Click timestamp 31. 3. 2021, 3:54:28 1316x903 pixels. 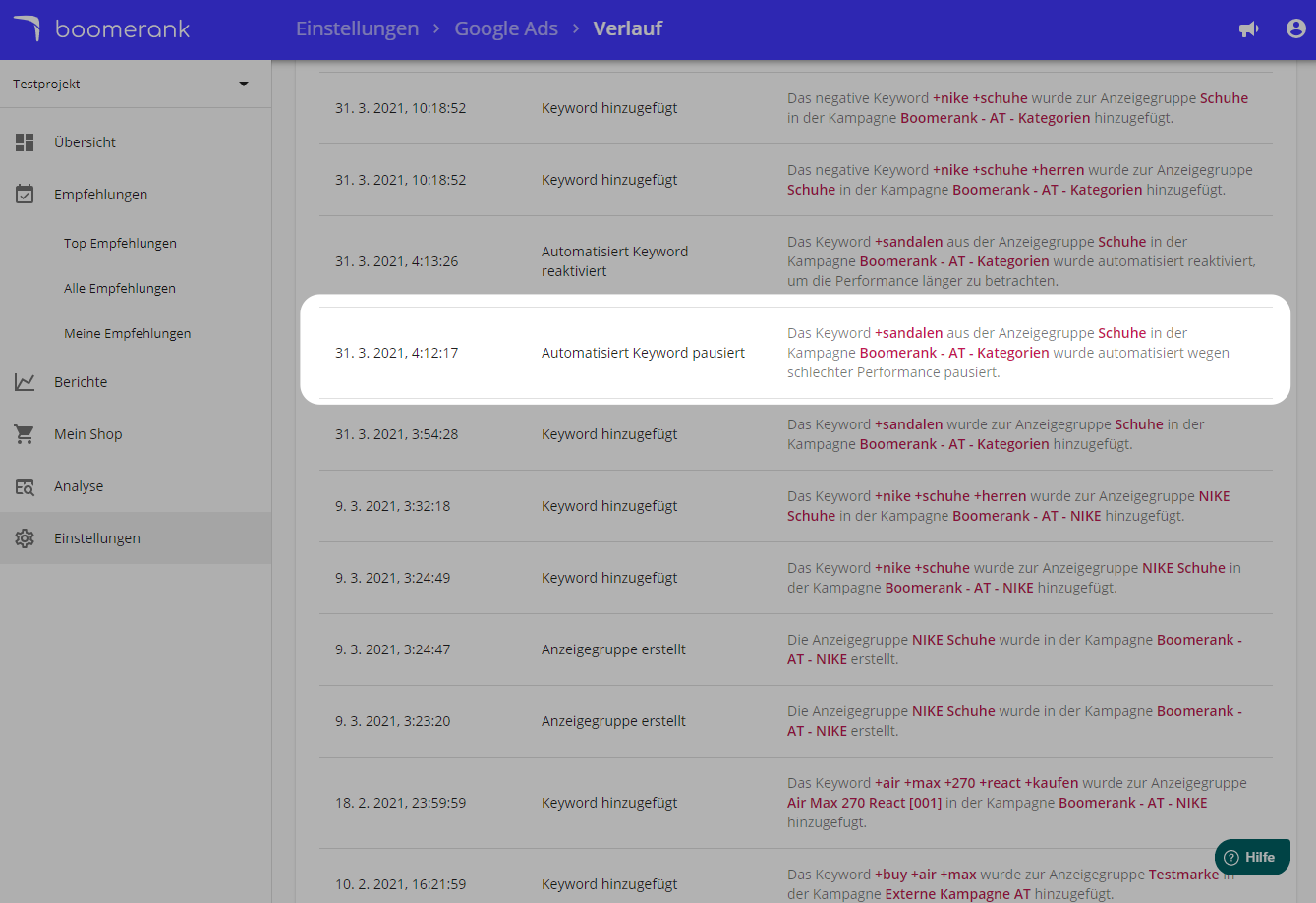(396, 434)
